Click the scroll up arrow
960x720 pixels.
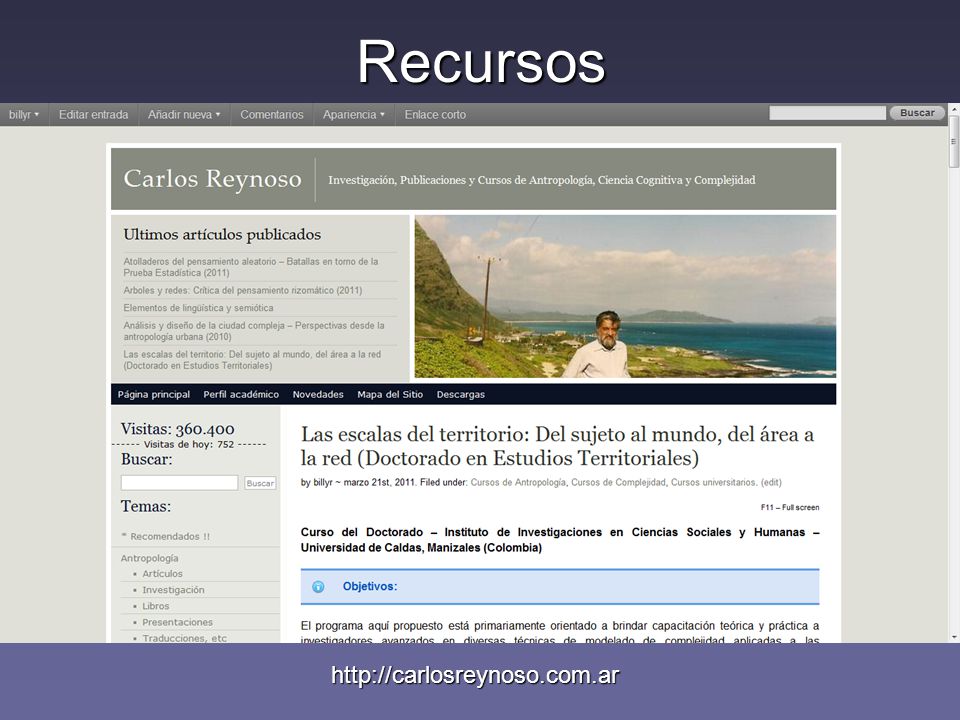[x=953, y=109]
